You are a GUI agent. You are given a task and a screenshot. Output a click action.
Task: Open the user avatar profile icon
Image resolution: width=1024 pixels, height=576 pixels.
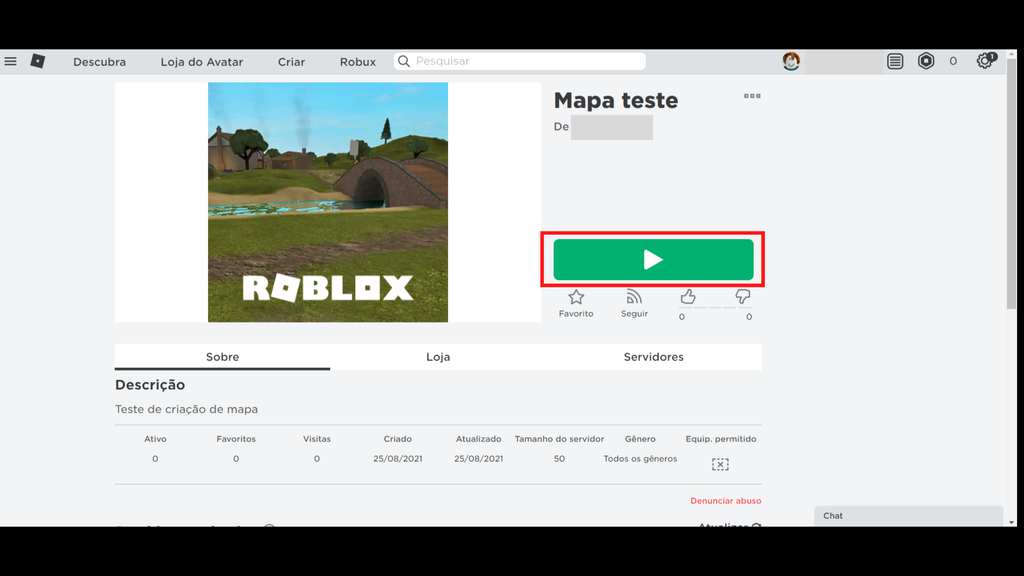point(791,61)
